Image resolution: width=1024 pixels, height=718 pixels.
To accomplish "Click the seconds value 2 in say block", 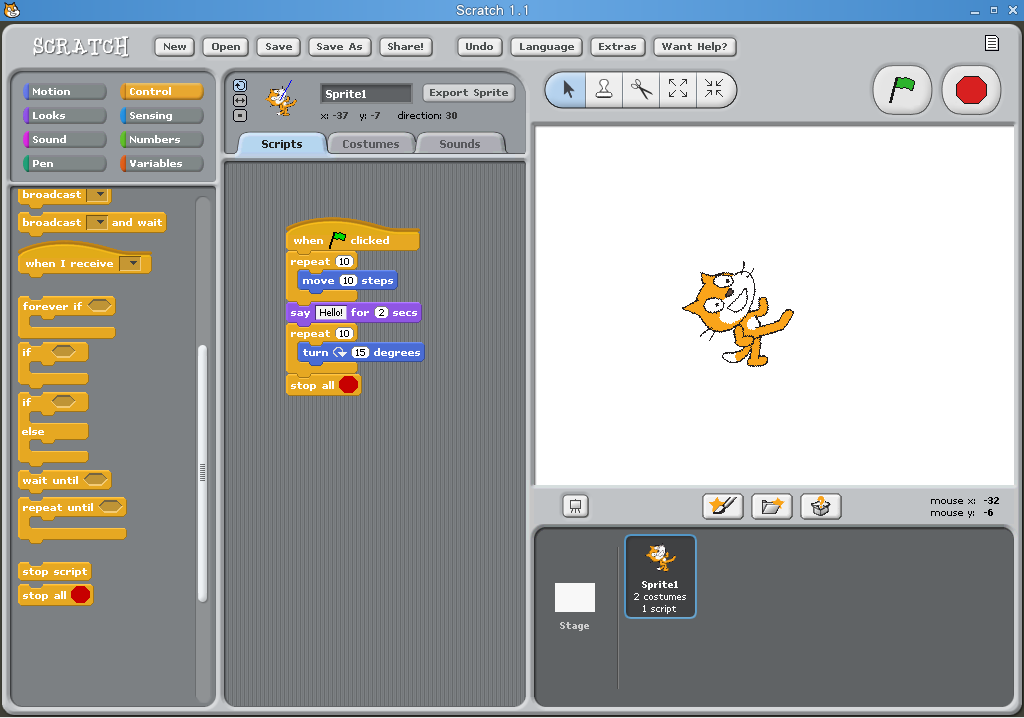I will coord(381,313).
